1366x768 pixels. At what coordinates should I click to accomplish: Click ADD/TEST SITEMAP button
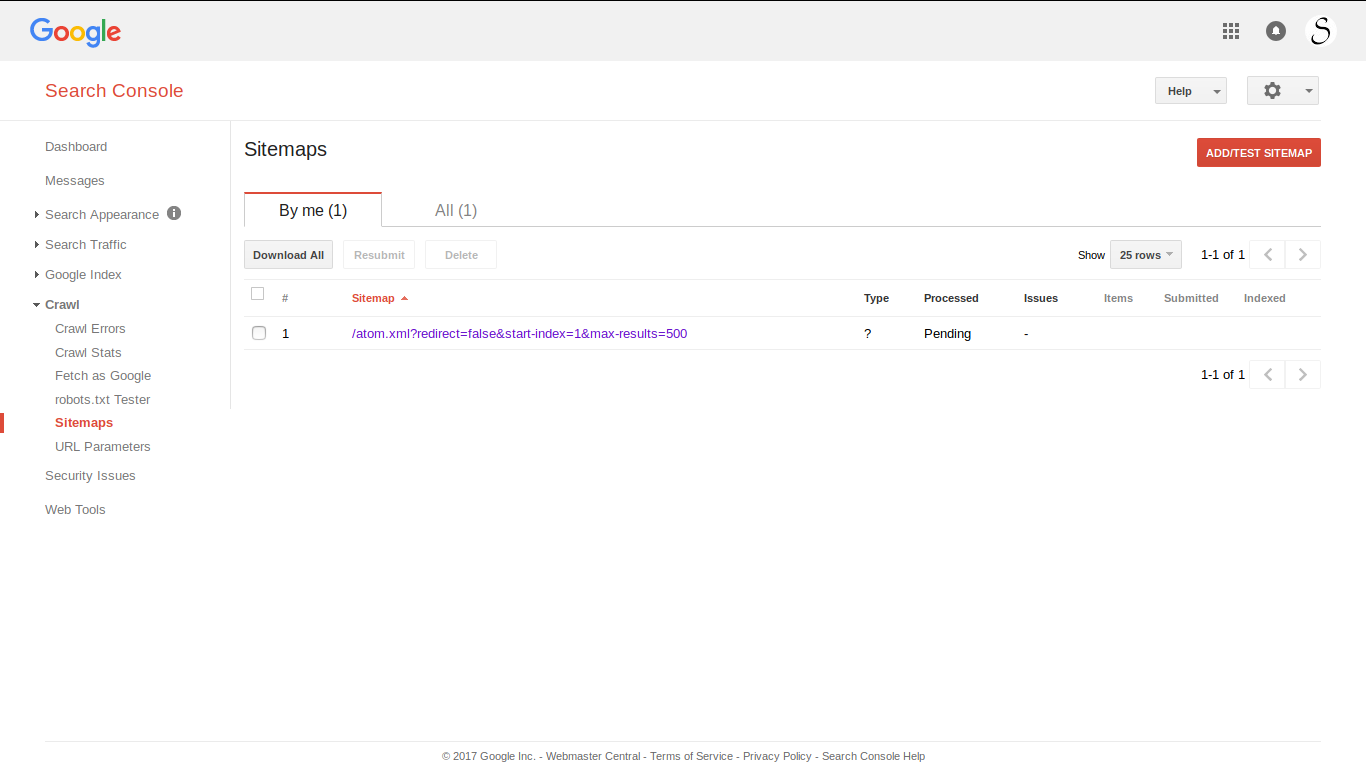pos(1259,153)
